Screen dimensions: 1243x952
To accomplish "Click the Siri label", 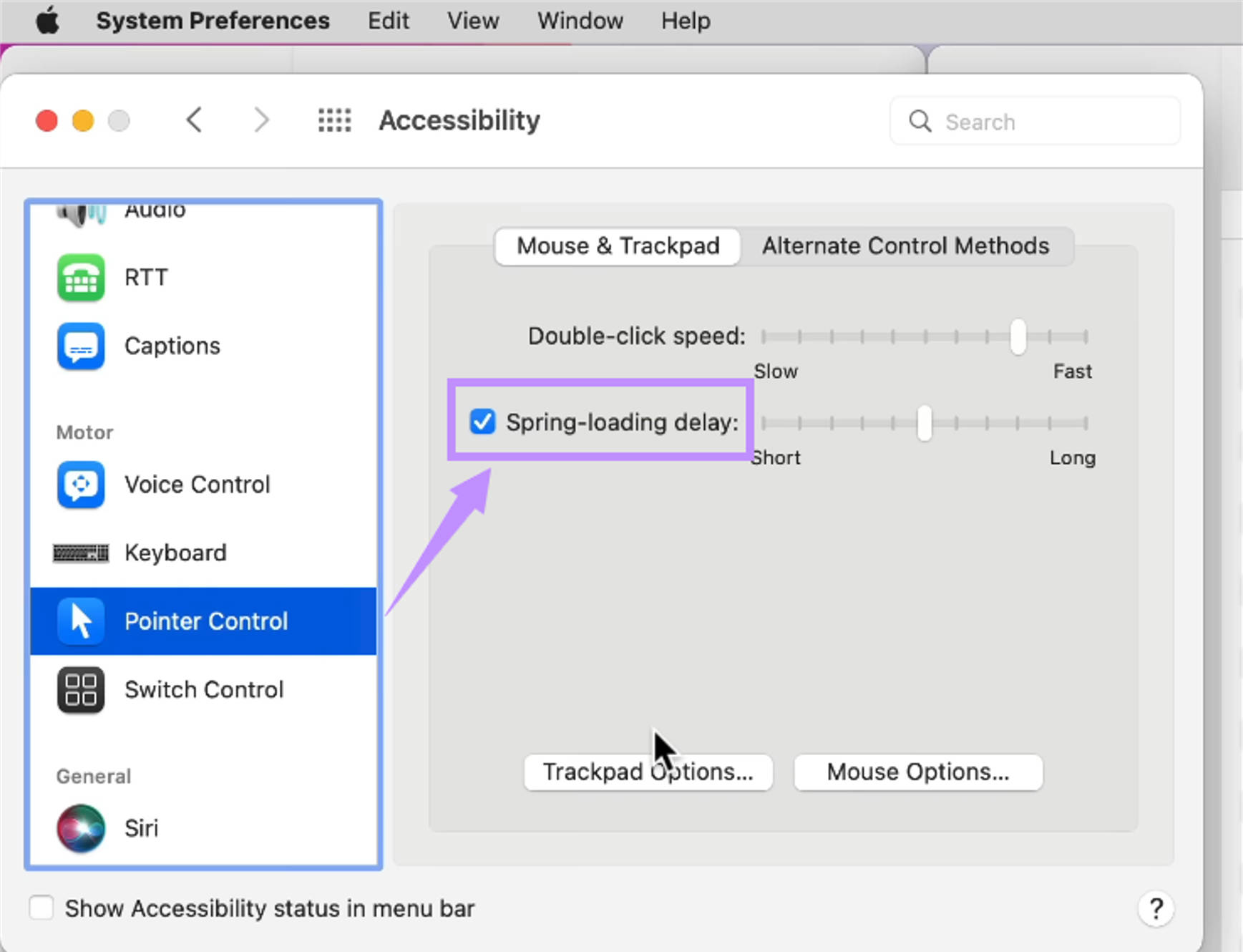I will point(141,828).
